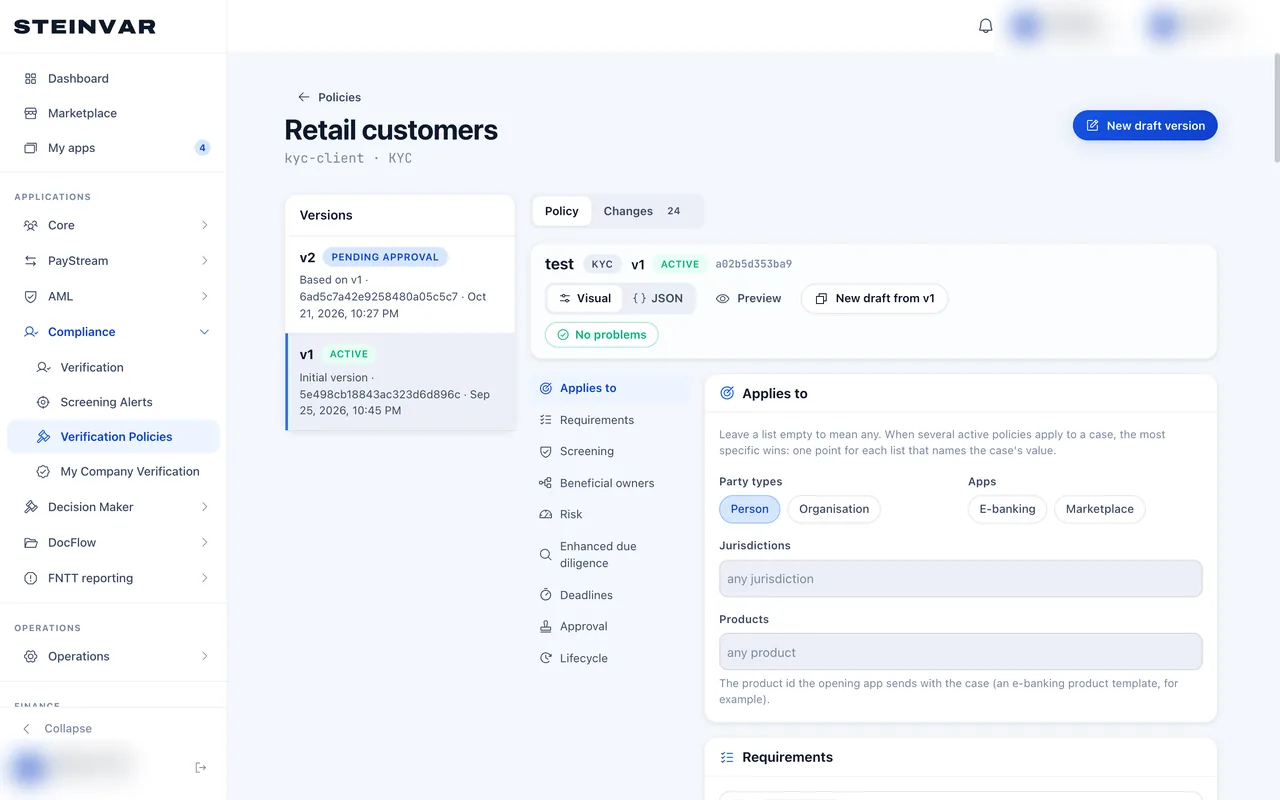
Task: Toggle the Marketplace app chip
Action: [1099, 509]
